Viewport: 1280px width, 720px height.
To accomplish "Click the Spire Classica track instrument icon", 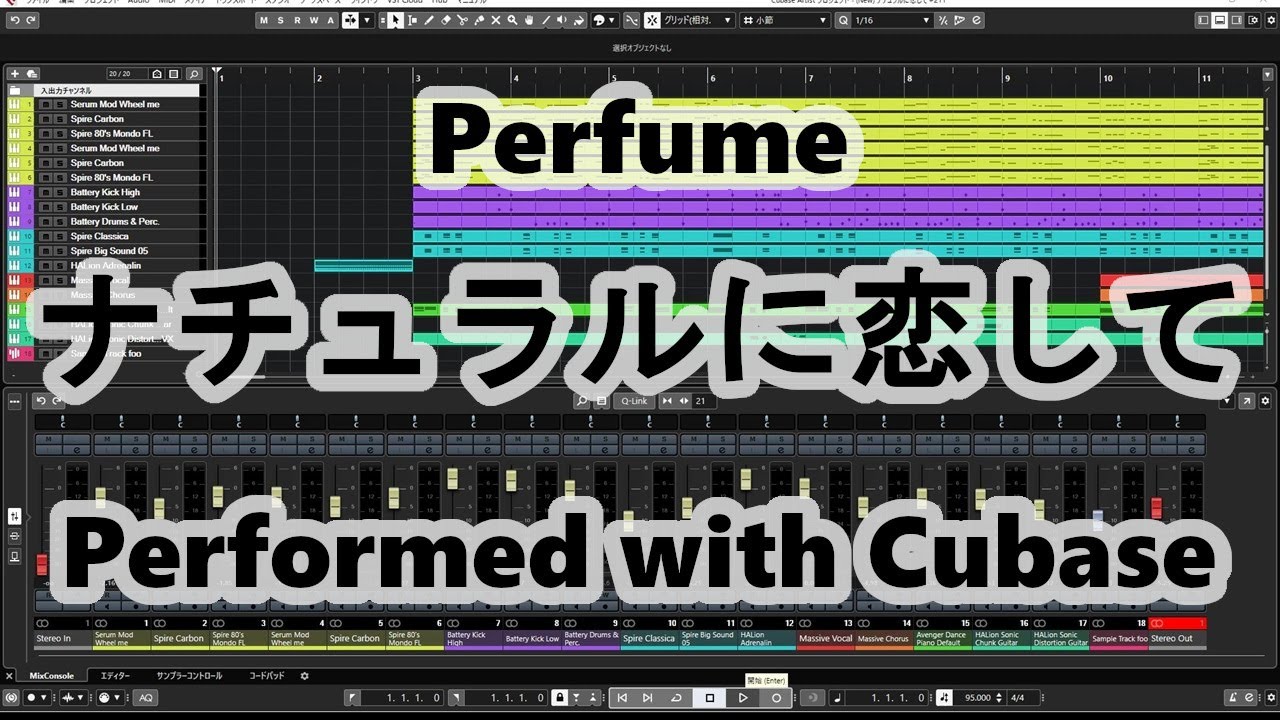I will 15,236.
